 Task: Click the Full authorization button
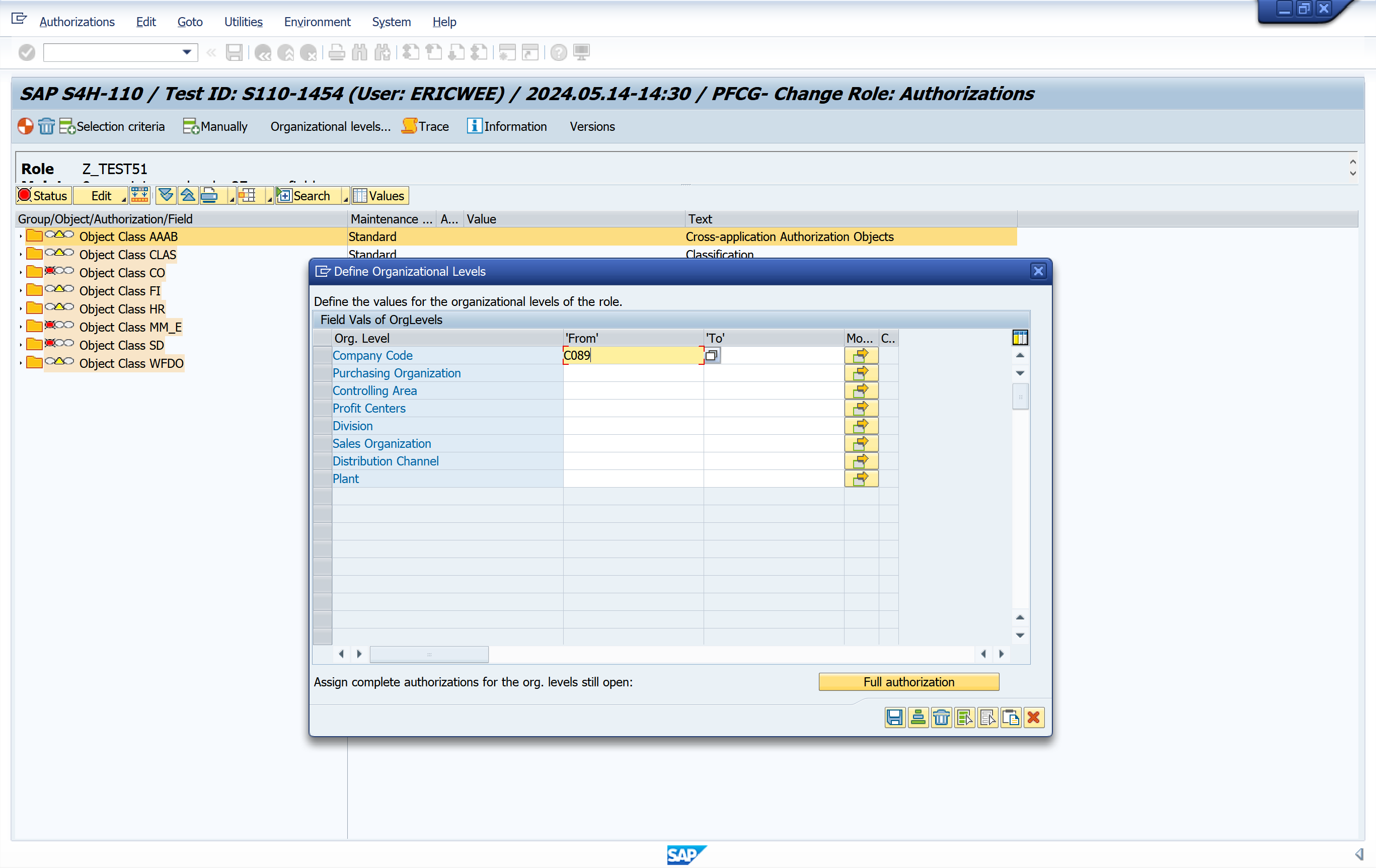point(908,682)
